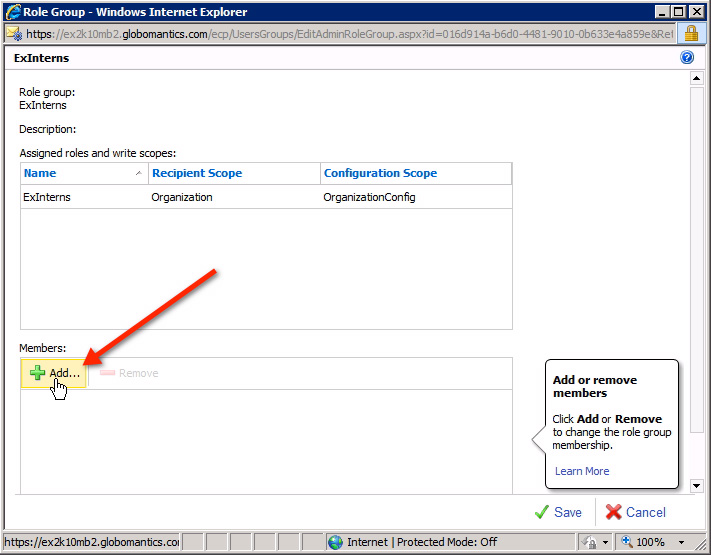This screenshot has height=555, width=711.
Task: Click the Internet Protected Mode status text
Action: [x=422, y=542]
